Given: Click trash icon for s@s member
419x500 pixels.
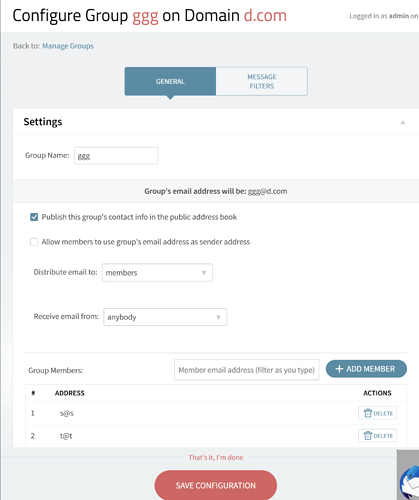Looking at the screenshot, I should [368, 413].
